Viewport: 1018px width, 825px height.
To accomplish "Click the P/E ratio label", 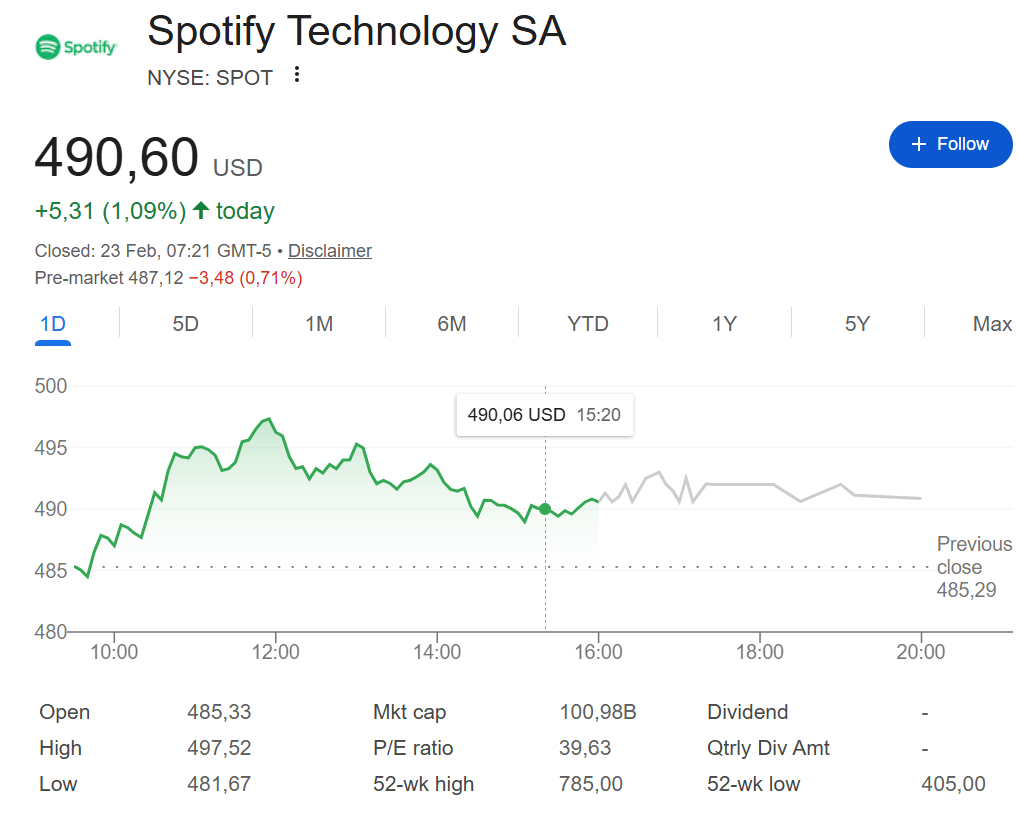I will pos(413,748).
